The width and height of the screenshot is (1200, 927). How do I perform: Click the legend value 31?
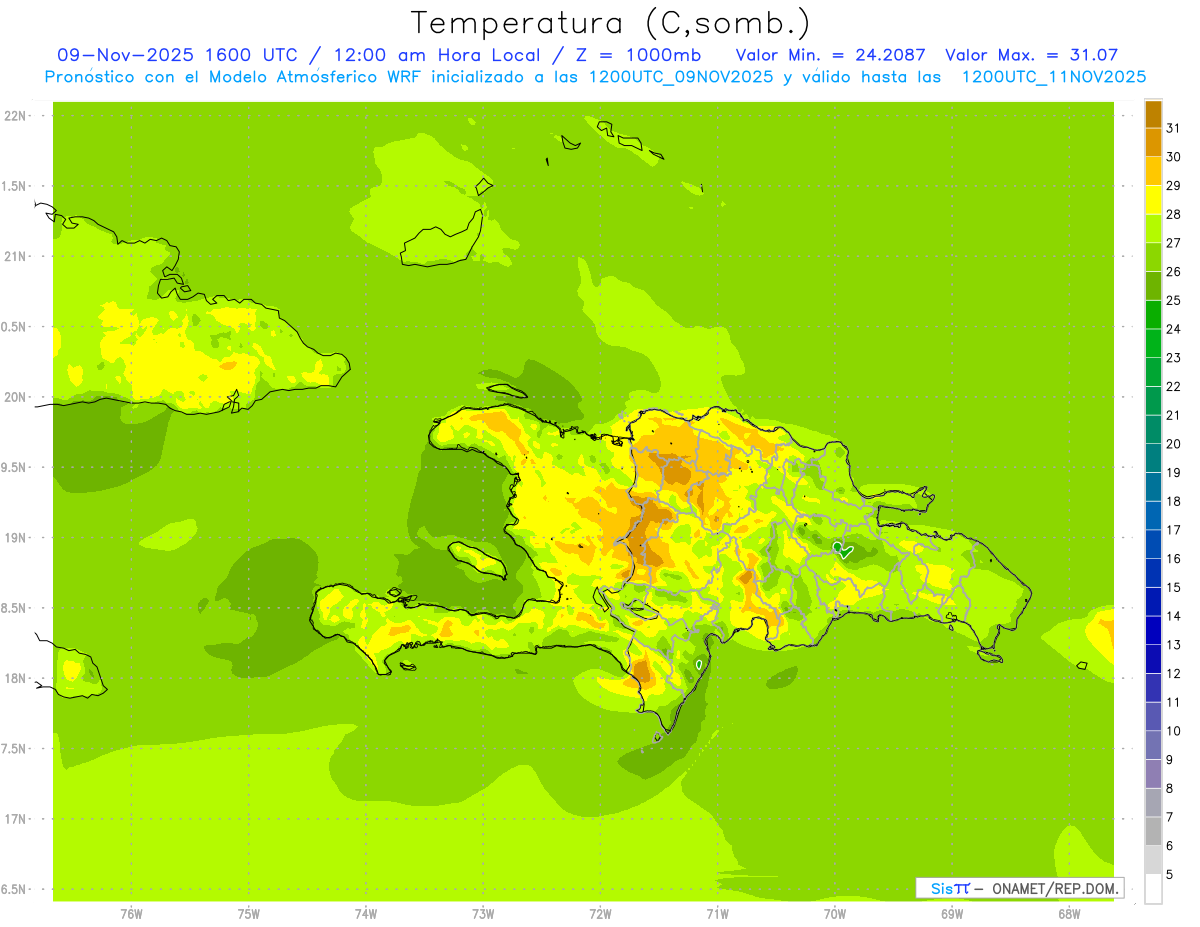coord(1173,128)
